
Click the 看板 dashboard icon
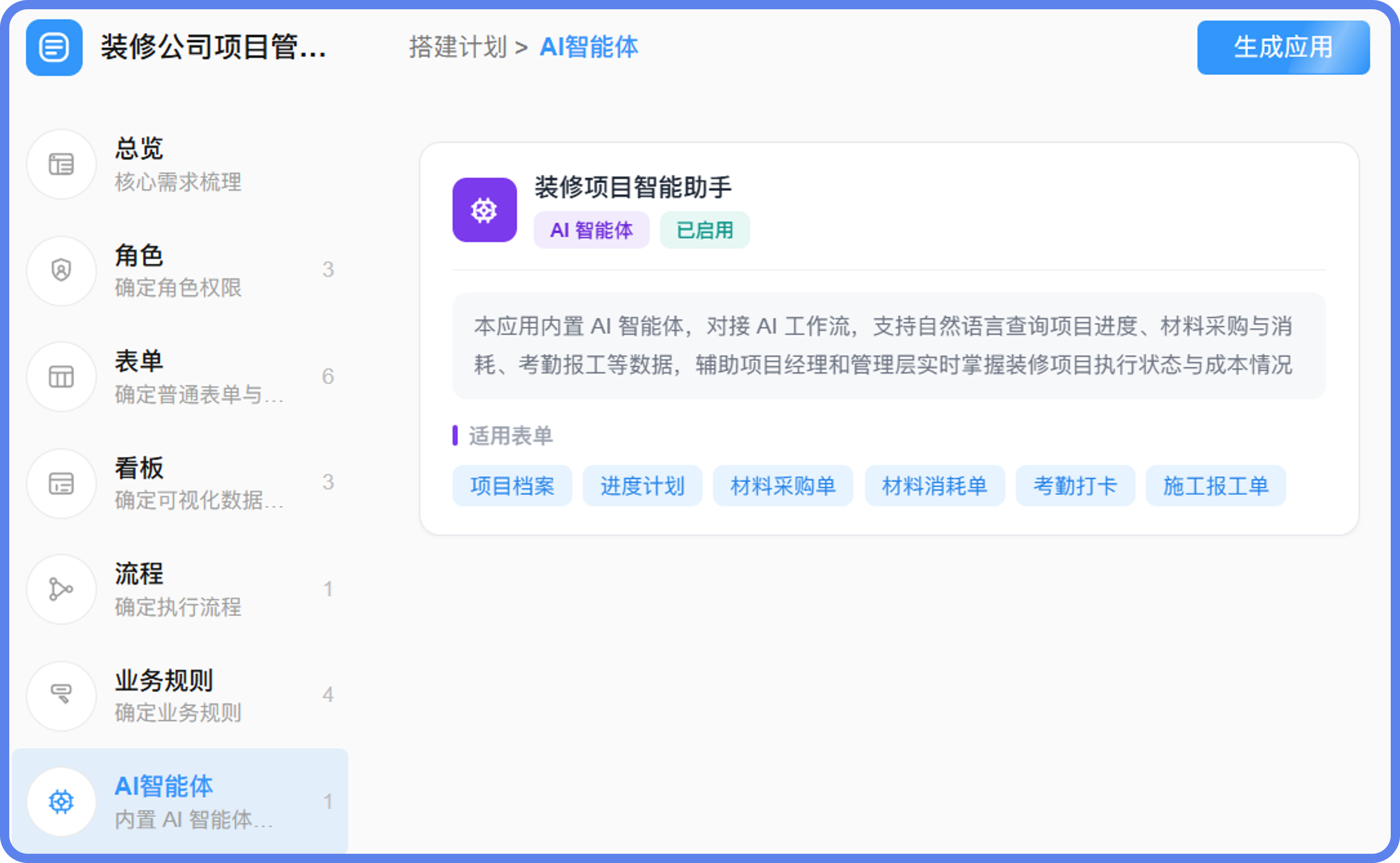tap(61, 483)
